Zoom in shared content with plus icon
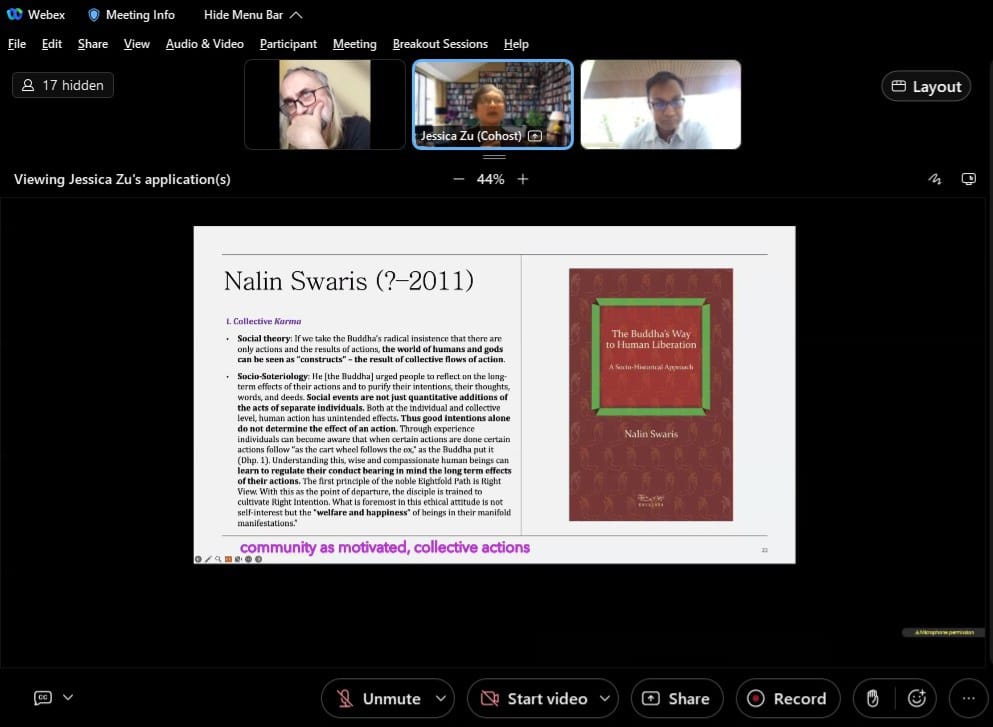This screenshot has height=727, width=993. click(x=522, y=179)
